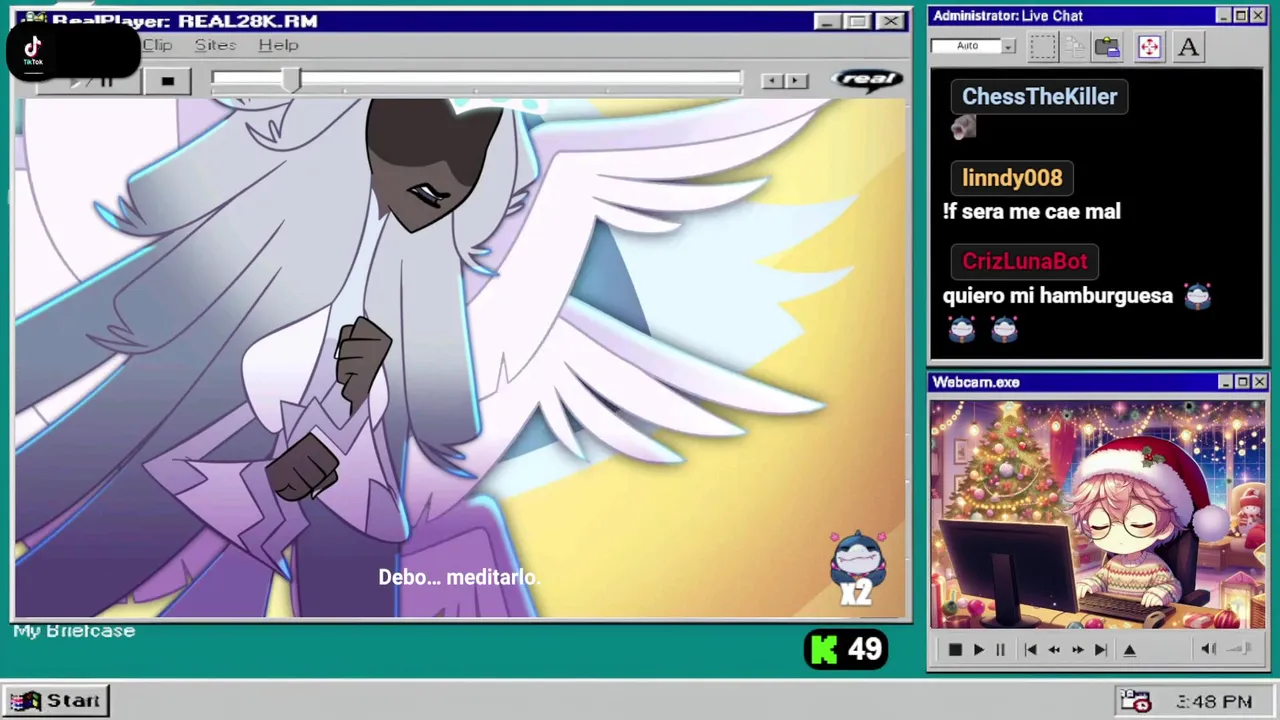Open the font 'A' tool in Live Chat
The width and height of the screenshot is (1280, 720).
tap(1188, 46)
